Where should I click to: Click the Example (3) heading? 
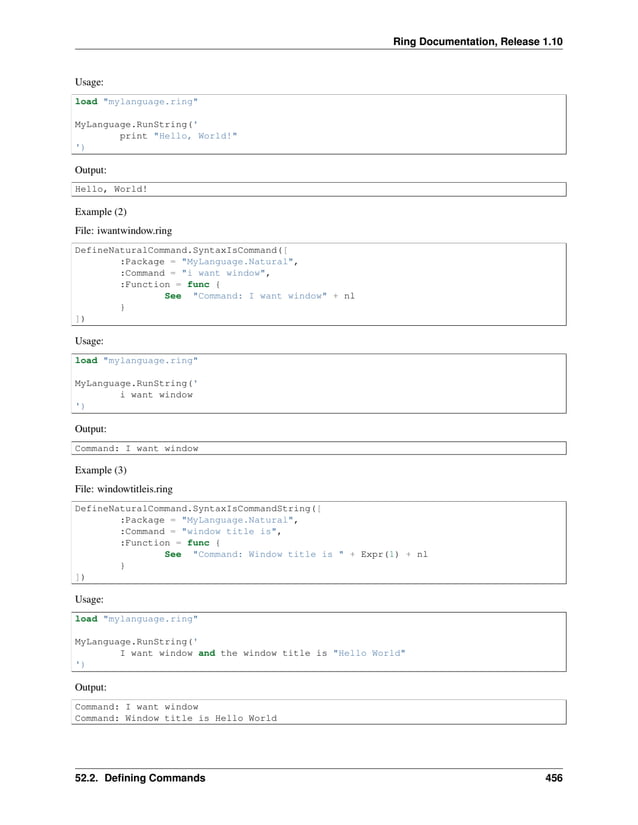pyautogui.click(x=101, y=469)
